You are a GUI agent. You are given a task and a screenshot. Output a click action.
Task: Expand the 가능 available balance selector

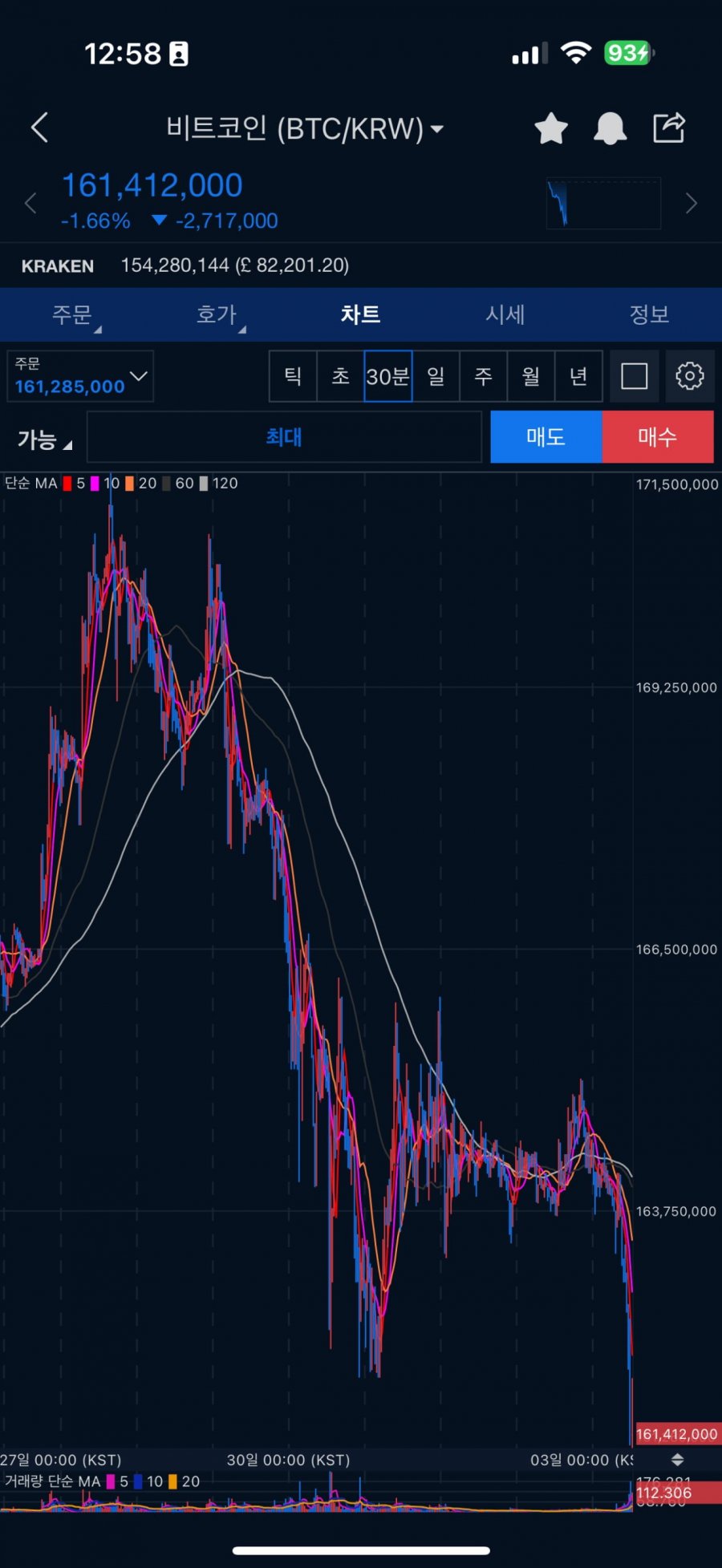tap(45, 439)
